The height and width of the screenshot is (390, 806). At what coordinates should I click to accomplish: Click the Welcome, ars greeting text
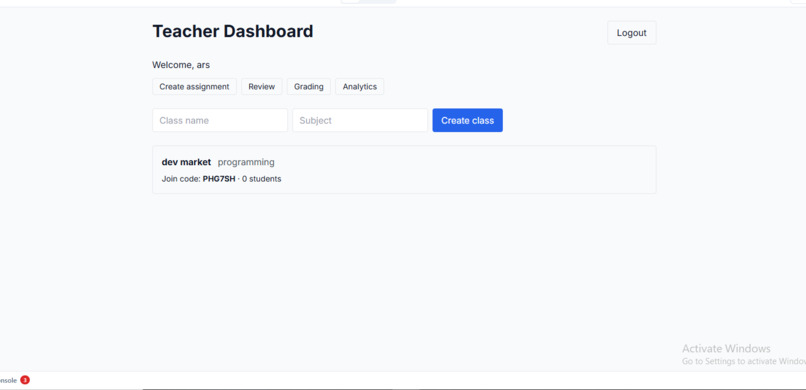(181, 65)
